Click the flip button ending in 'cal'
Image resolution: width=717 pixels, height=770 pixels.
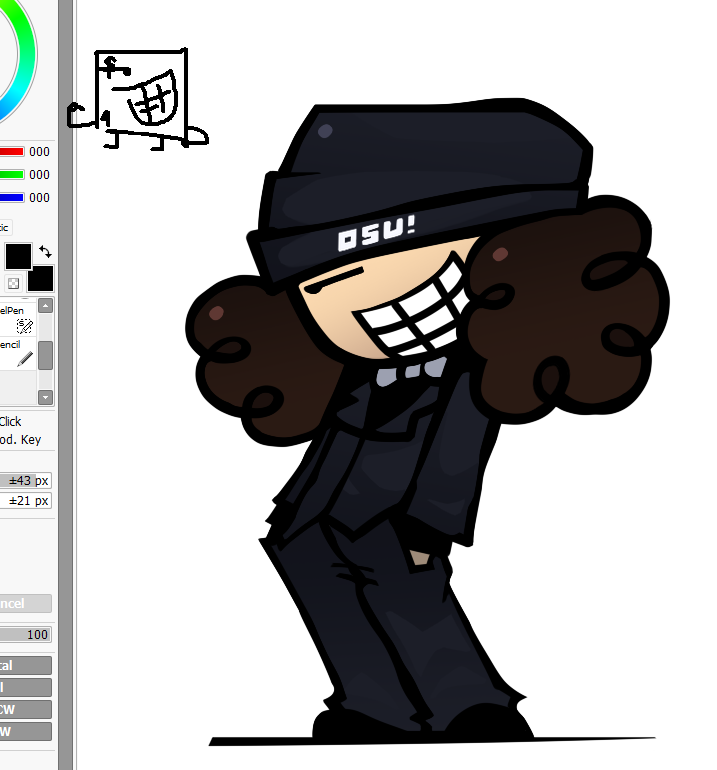[26, 666]
